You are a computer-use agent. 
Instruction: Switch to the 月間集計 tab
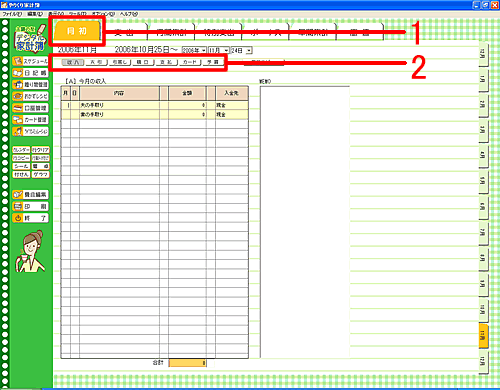click(x=171, y=32)
